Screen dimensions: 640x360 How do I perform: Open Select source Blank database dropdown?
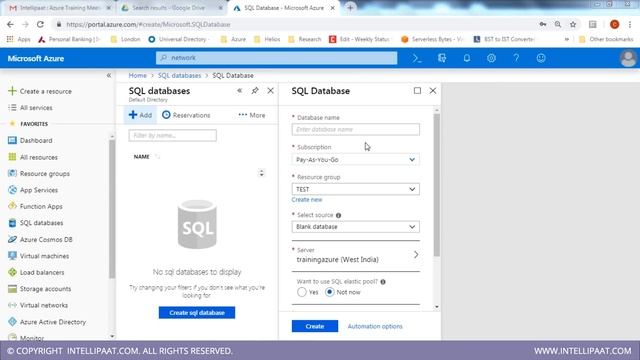pyautogui.click(x=356, y=227)
